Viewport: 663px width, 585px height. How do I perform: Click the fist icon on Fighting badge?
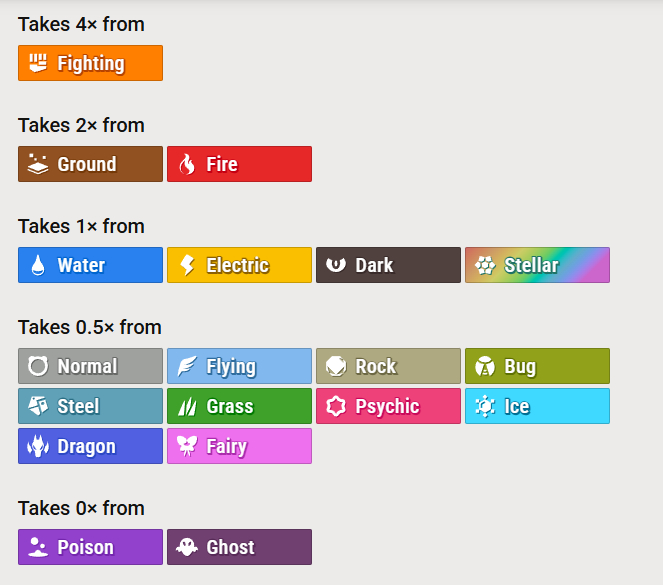(x=38, y=63)
